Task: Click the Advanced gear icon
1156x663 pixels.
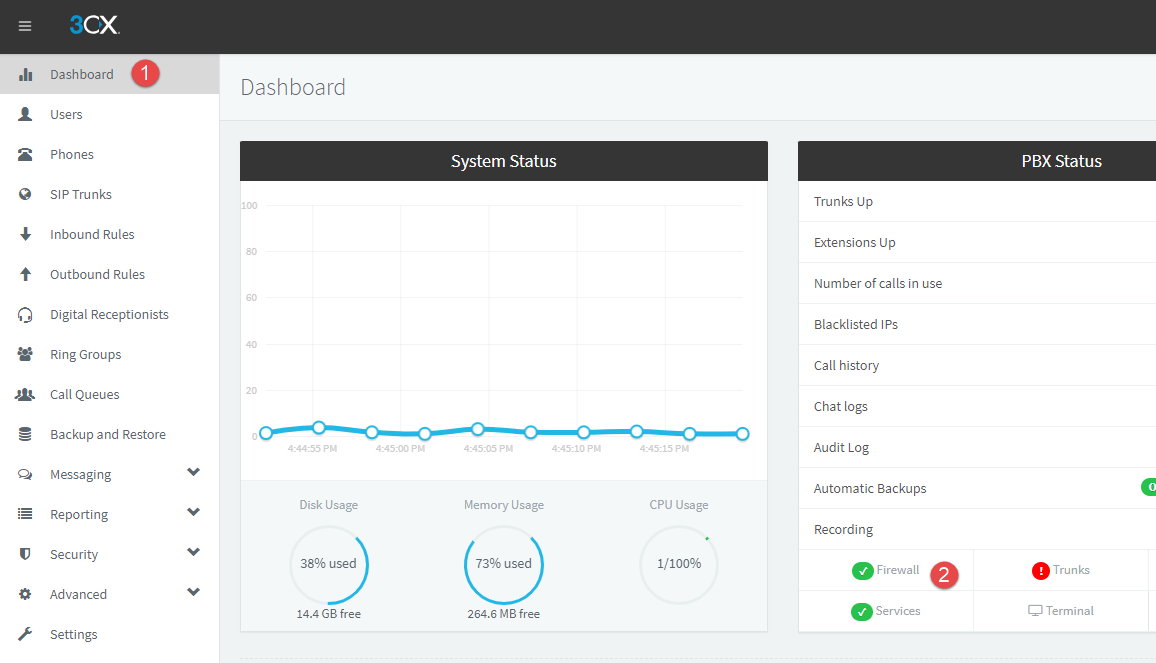Action: click(x=25, y=594)
